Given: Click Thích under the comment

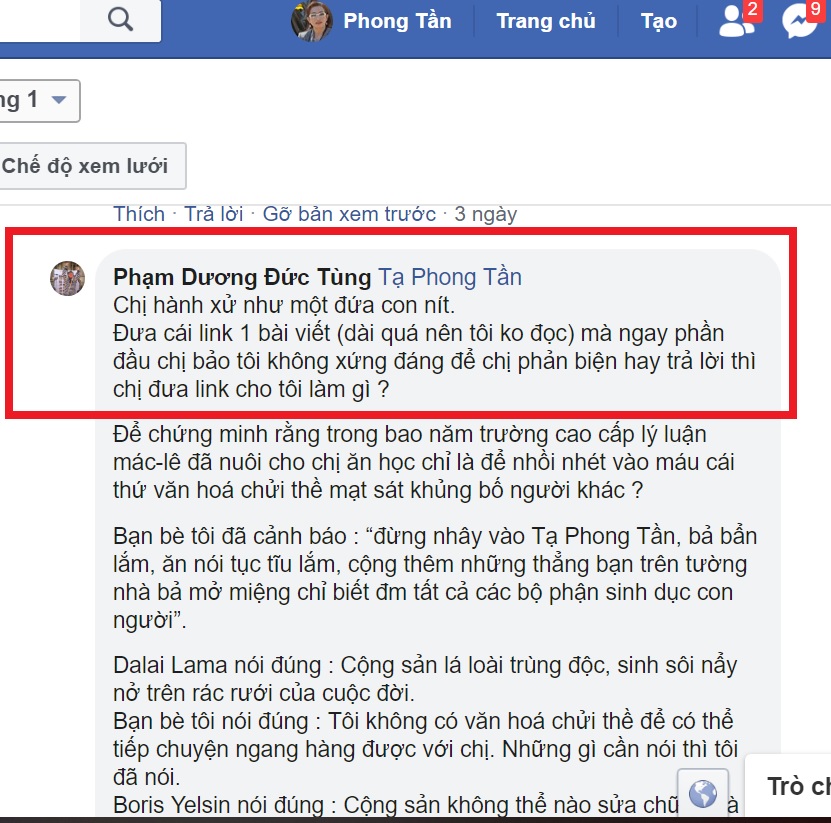Looking at the screenshot, I should [139, 214].
